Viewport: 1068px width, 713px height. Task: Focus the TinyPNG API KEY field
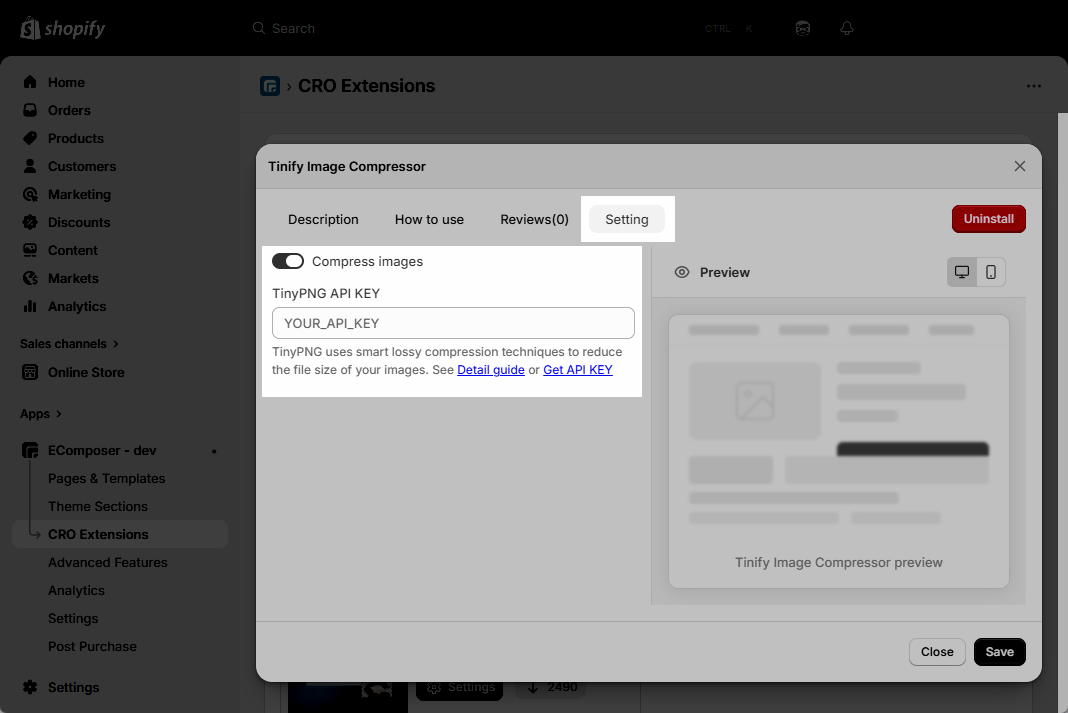coord(453,323)
